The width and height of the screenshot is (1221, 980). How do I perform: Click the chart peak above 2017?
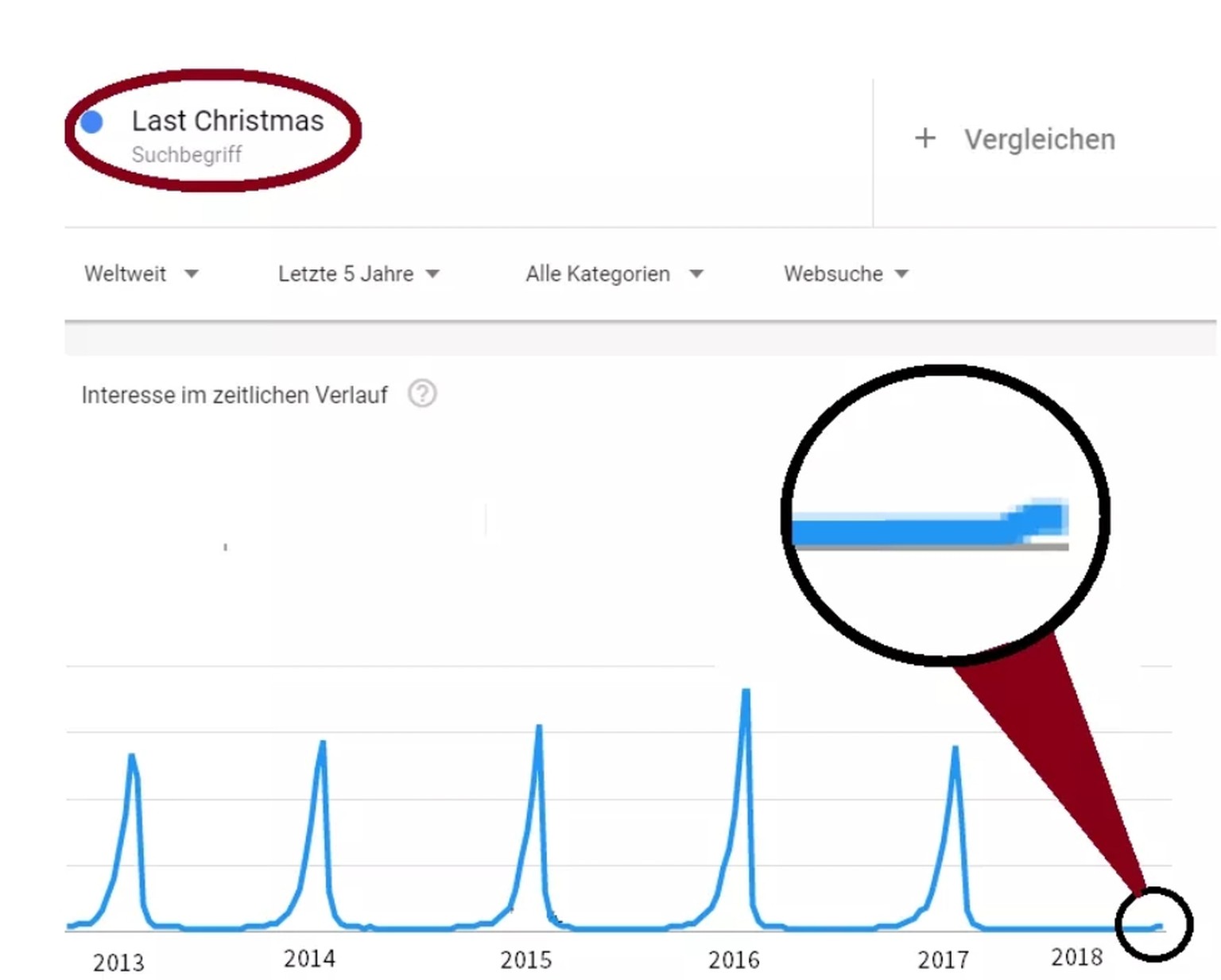tap(955, 750)
